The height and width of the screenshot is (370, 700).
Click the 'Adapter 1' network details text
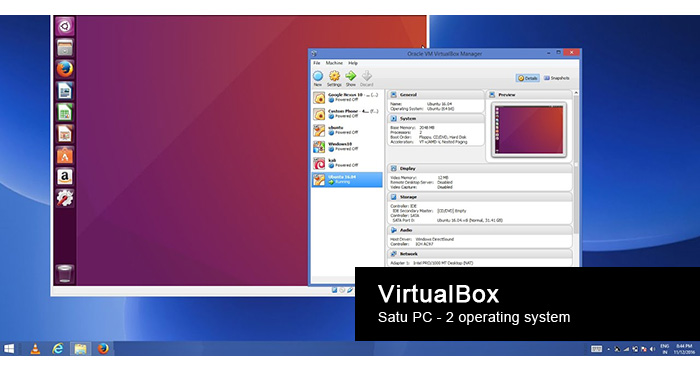point(432,263)
